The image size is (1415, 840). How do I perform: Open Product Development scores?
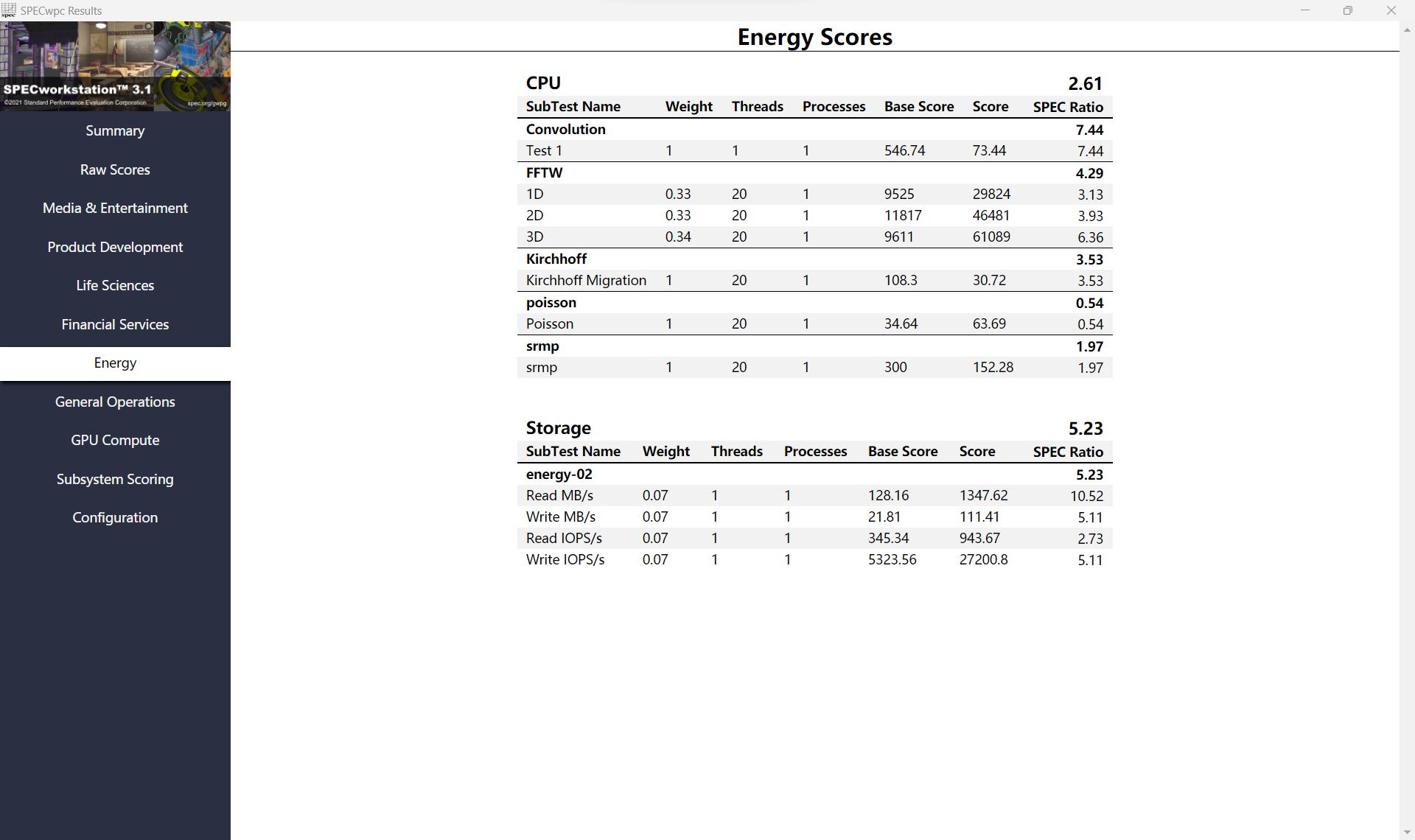[x=115, y=248]
